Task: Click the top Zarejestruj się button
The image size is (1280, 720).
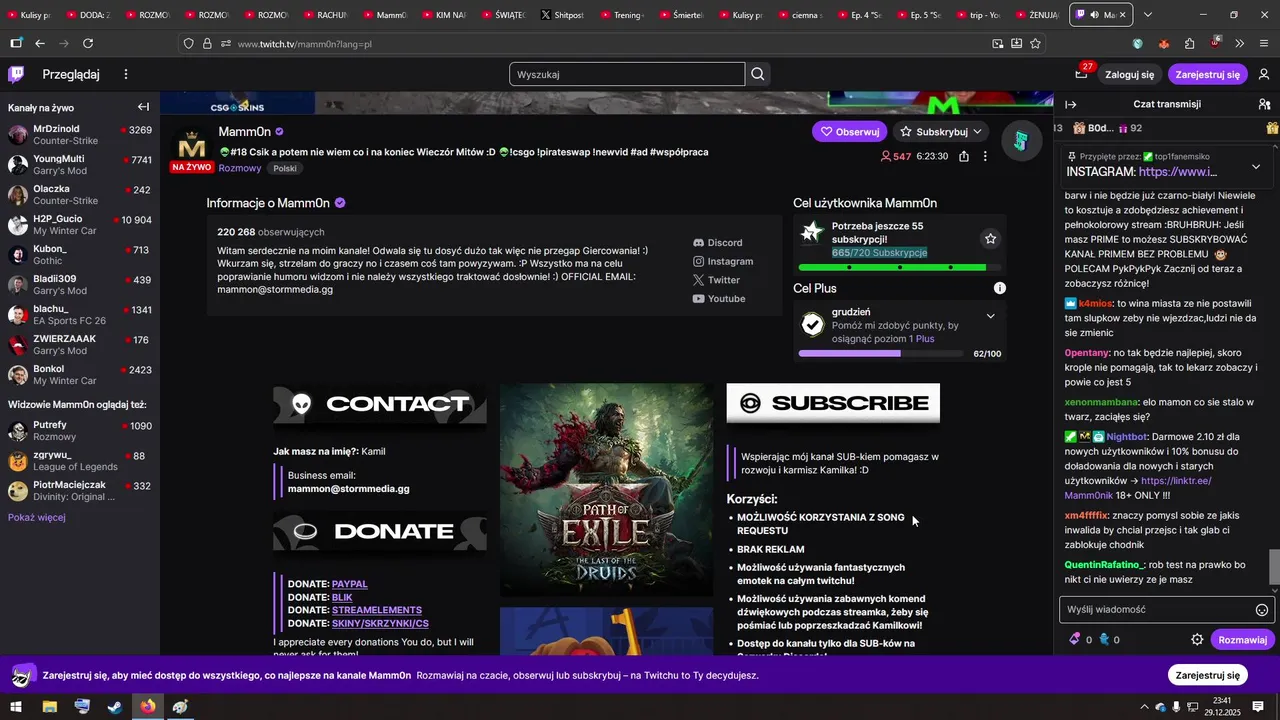Action: coord(1207,74)
